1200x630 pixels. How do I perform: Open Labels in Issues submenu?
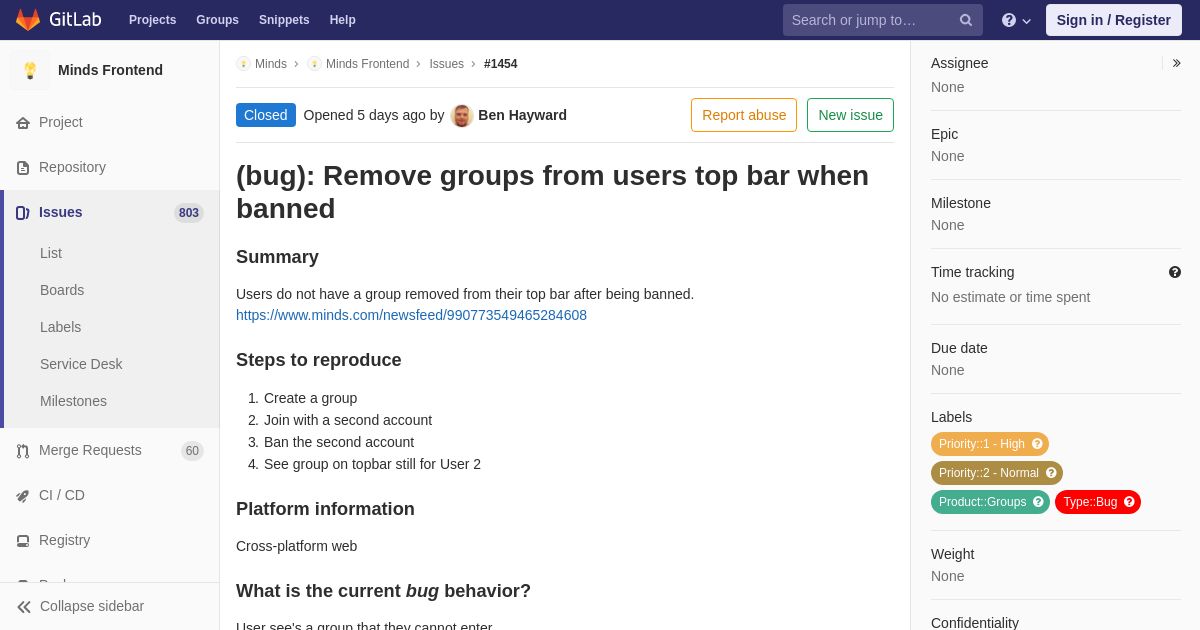coord(60,327)
